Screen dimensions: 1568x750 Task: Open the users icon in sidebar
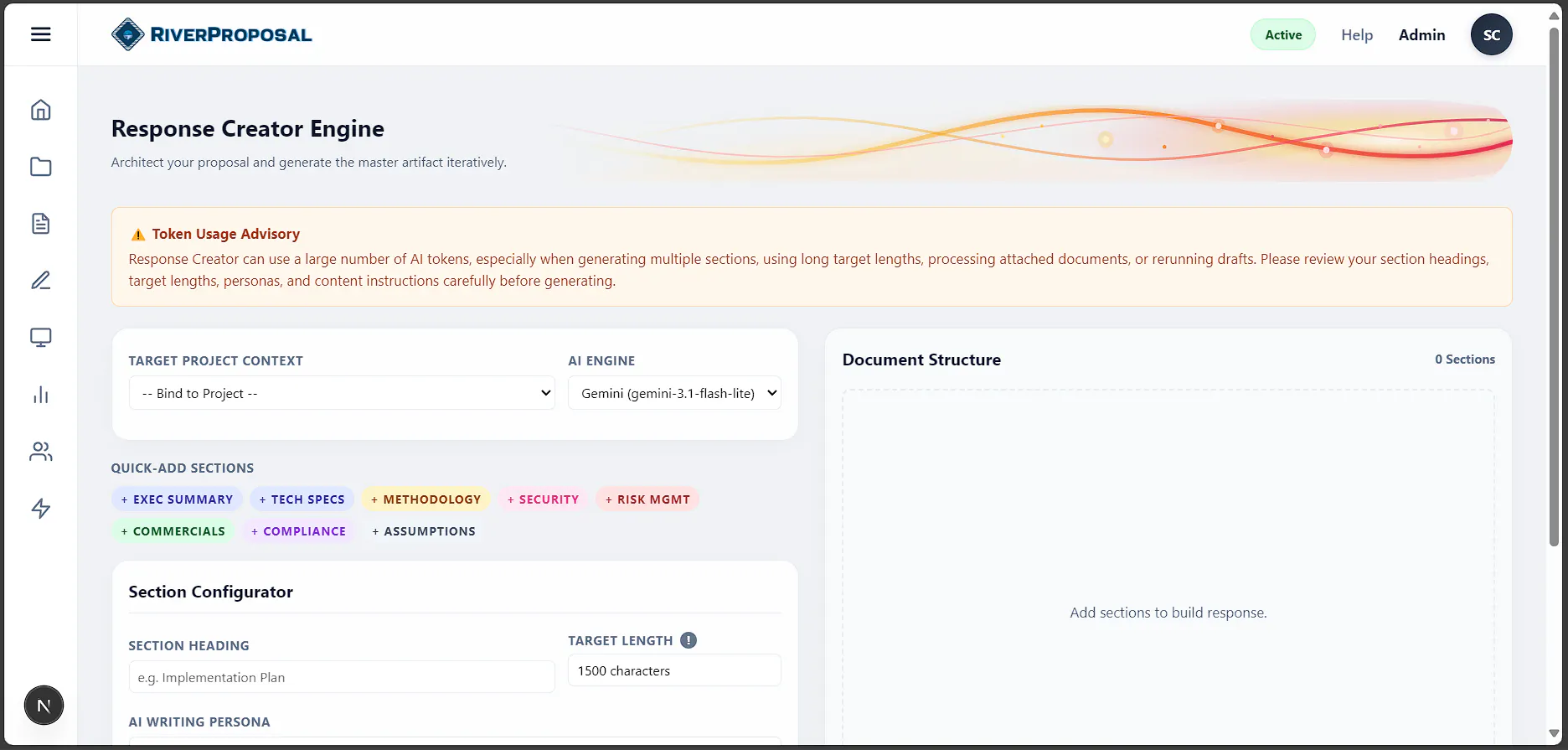41,452
